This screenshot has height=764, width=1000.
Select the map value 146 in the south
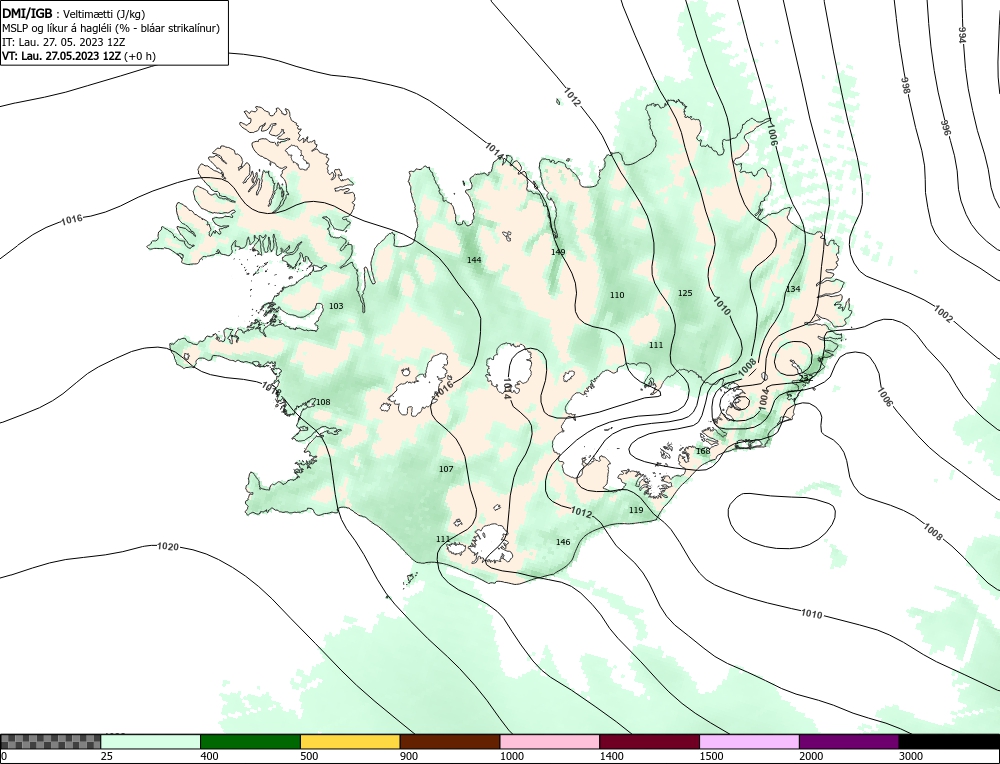click(x=562, y=542)
